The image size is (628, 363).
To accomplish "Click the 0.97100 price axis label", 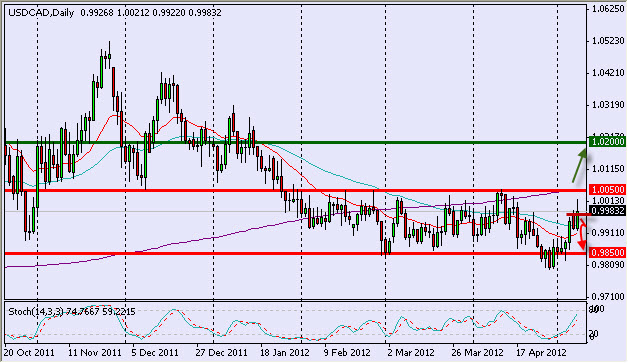I will point(608,297).
